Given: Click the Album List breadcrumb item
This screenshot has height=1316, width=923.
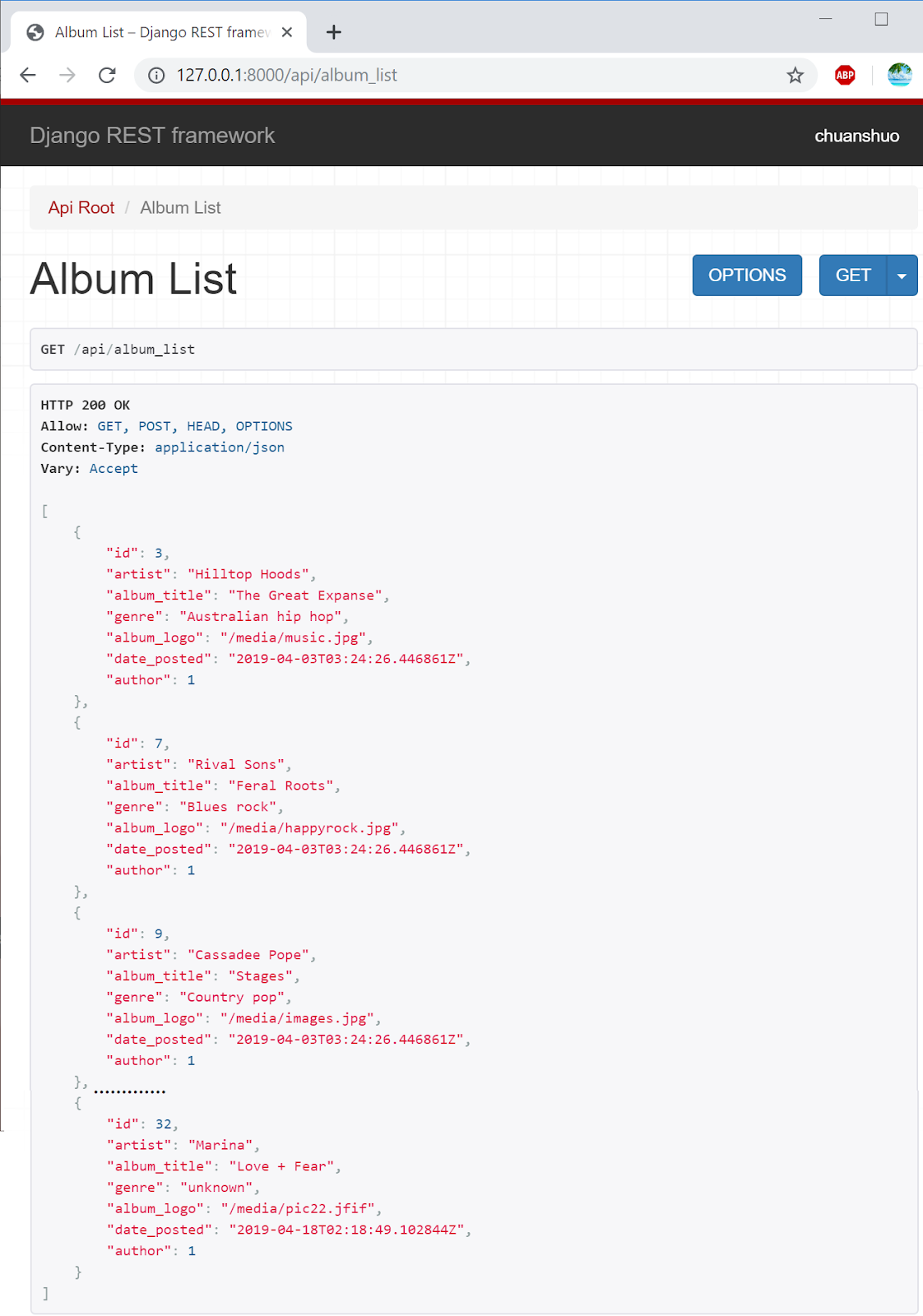Looking at the screenshot, I should coord(180,208).
